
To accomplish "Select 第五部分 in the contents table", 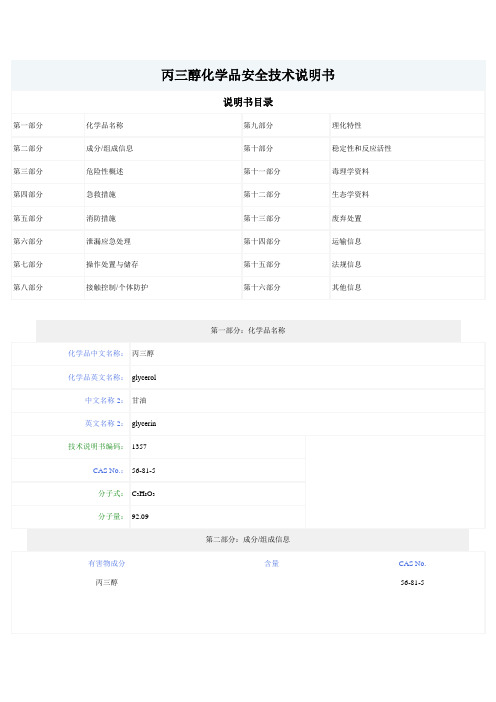I will pos(28,218).
